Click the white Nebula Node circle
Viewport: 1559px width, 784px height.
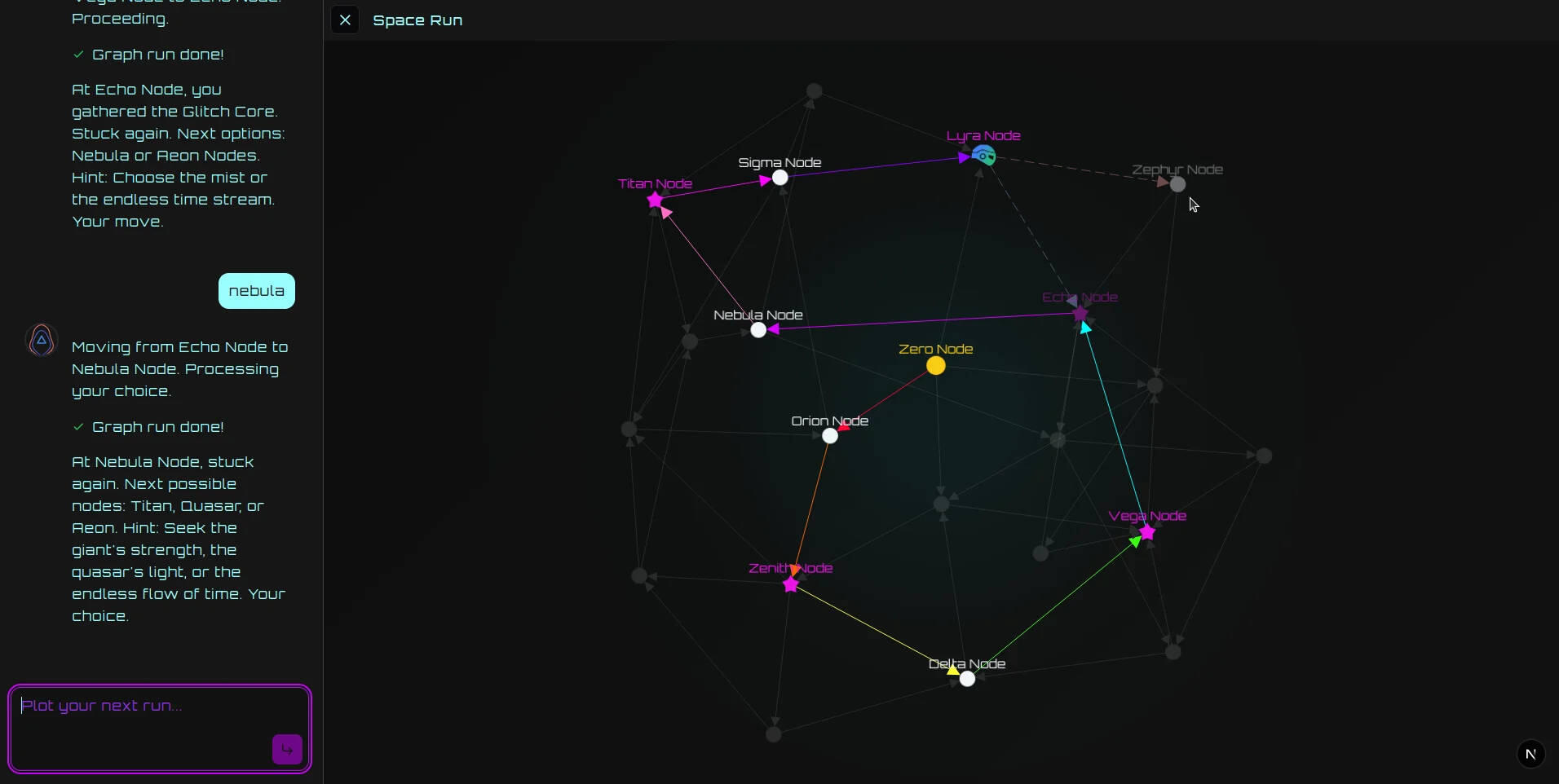758,330
